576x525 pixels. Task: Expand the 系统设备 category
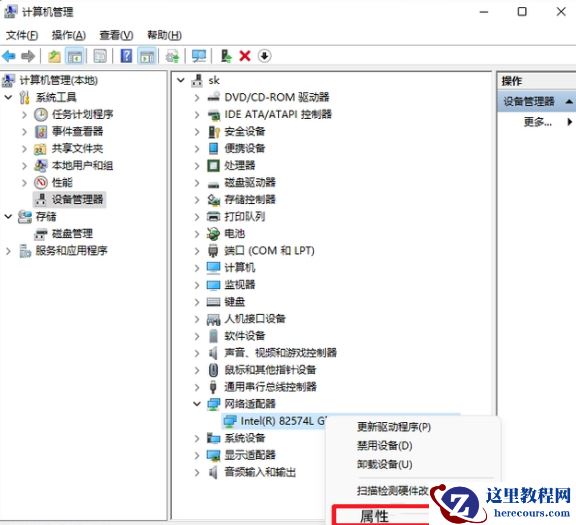[x=197, y=438]
